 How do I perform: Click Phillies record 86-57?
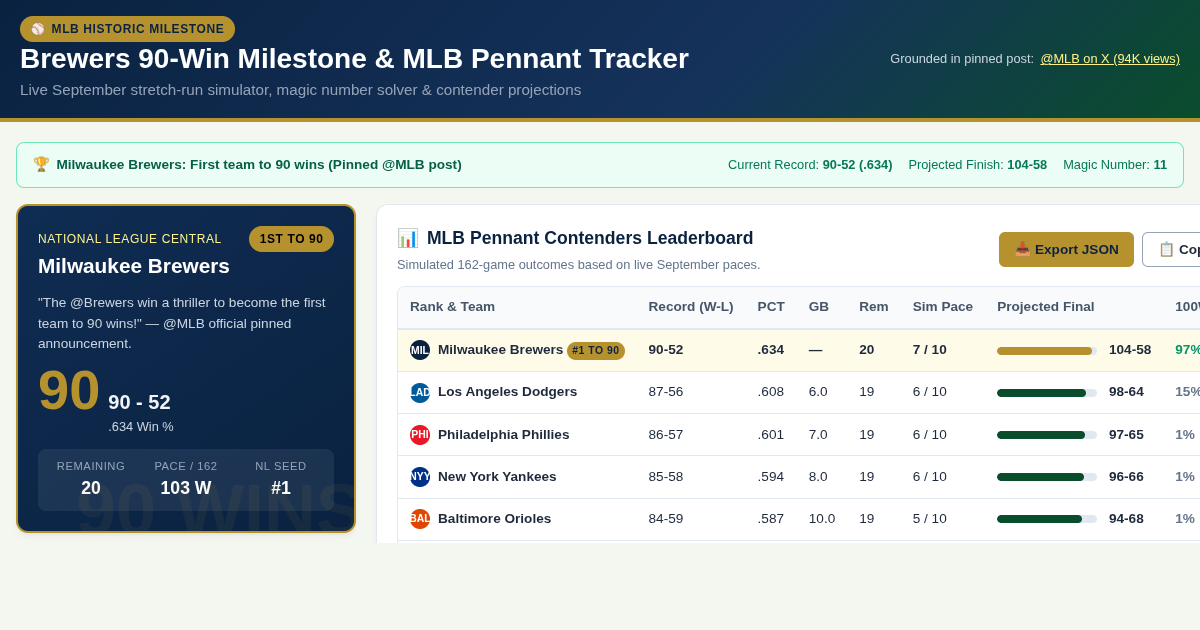coord(666,435)
